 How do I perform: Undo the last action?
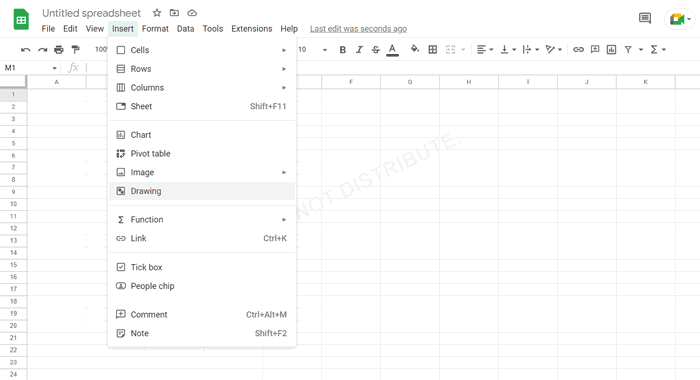click(x=25, y=50)
